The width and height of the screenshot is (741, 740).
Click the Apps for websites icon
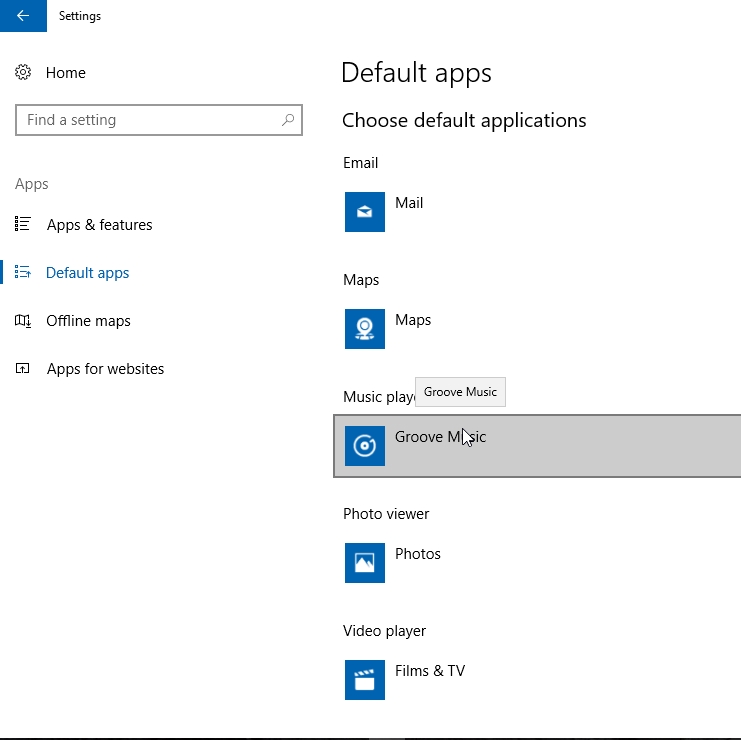pos(23,369)
